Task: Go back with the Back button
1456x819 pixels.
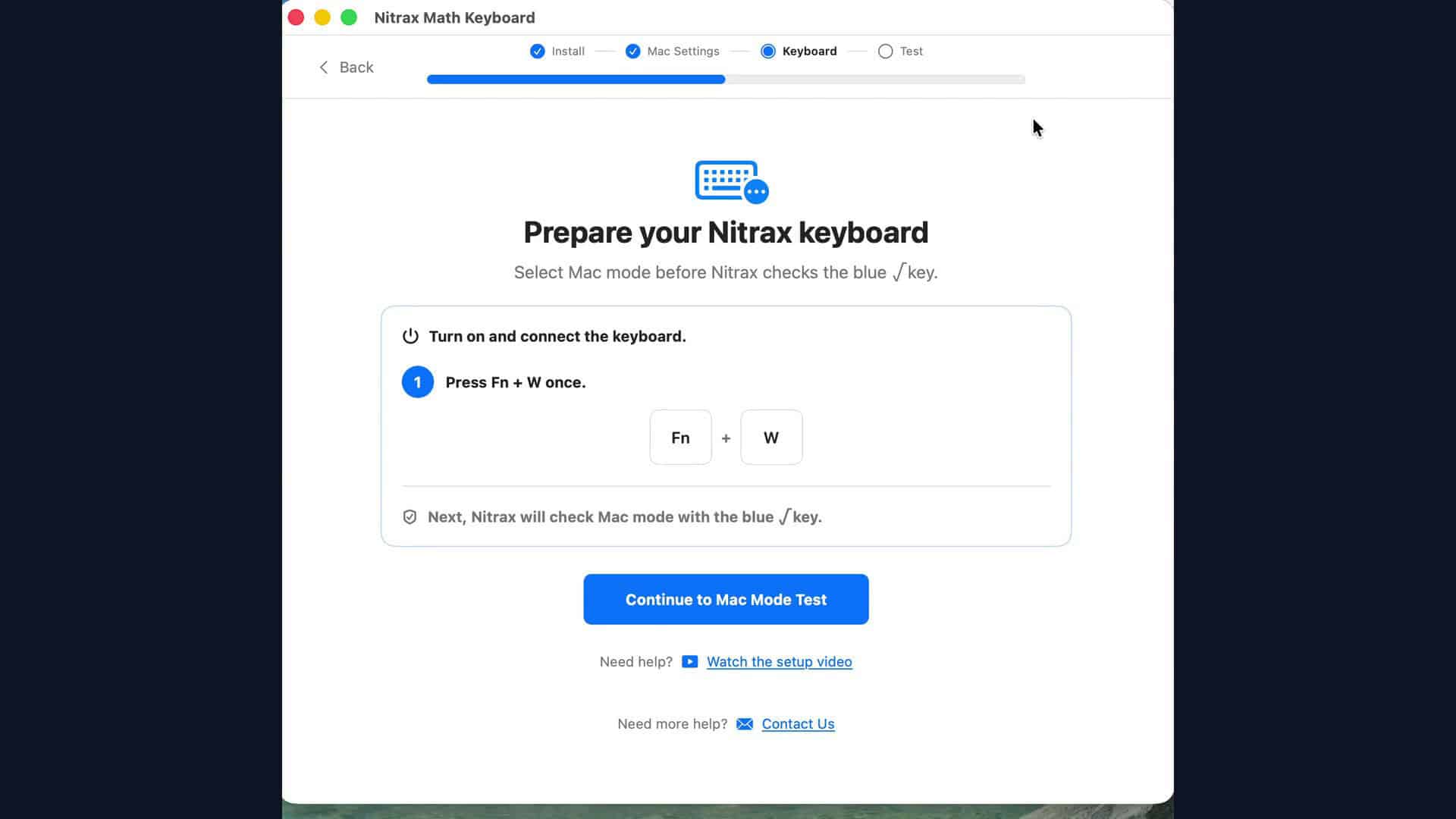Action: coord(346,67)
